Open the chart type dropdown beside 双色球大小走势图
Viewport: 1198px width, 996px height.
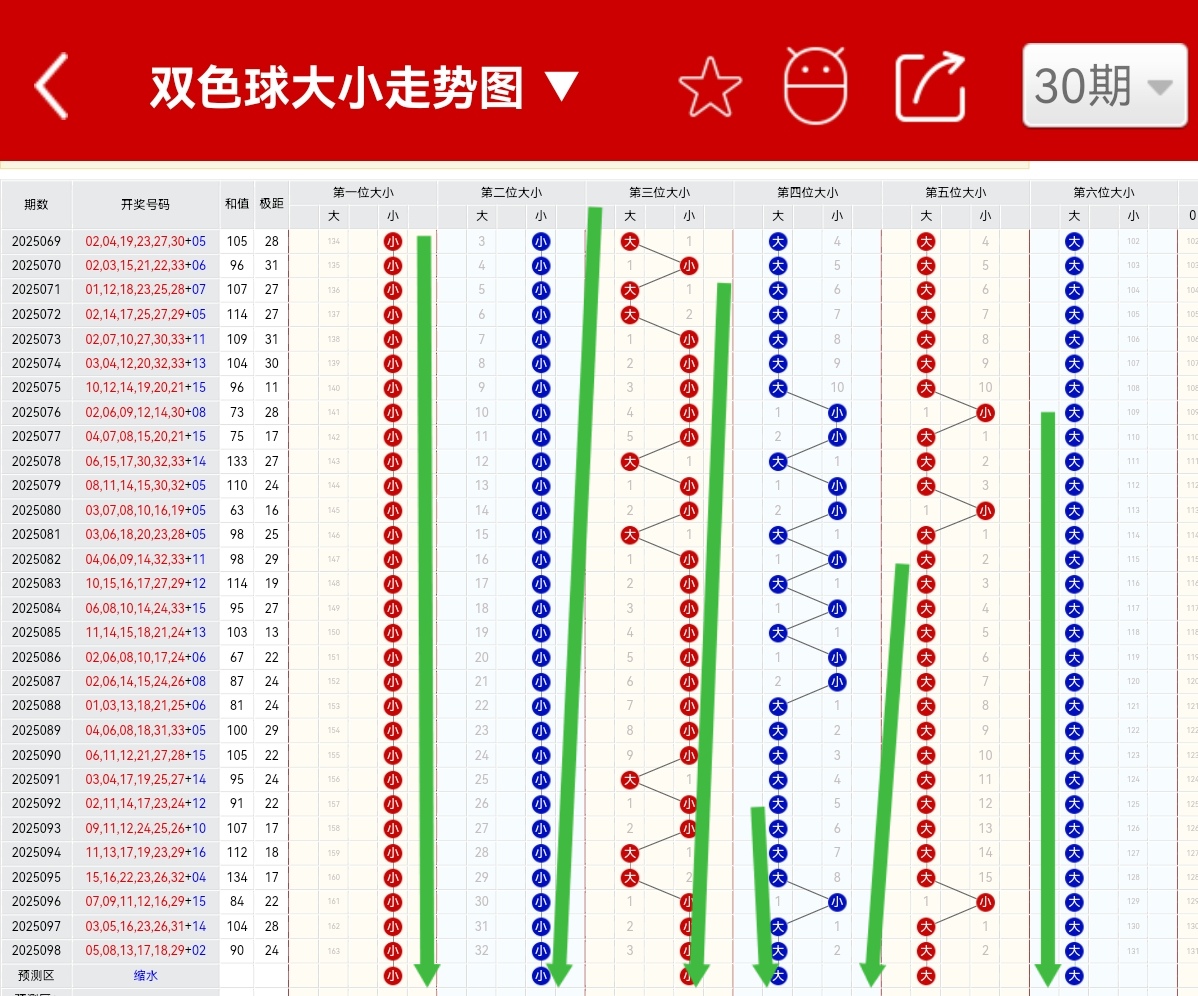point(561,86)
